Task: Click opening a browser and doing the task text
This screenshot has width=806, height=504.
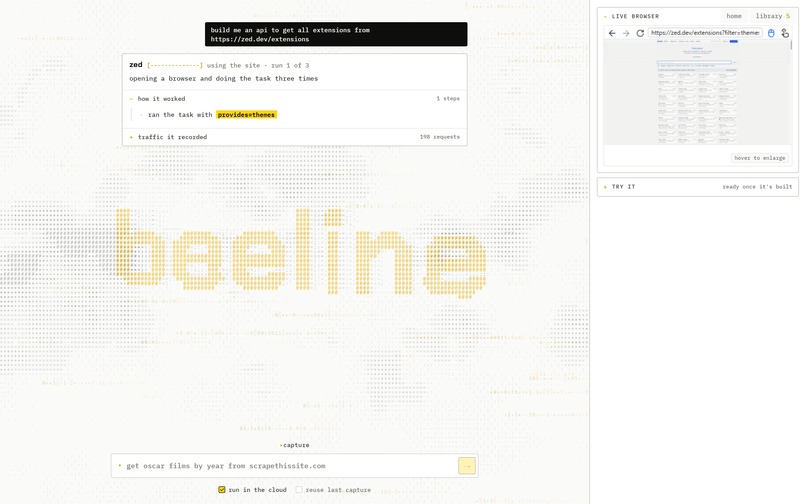Action: click(x=224, y=79)
